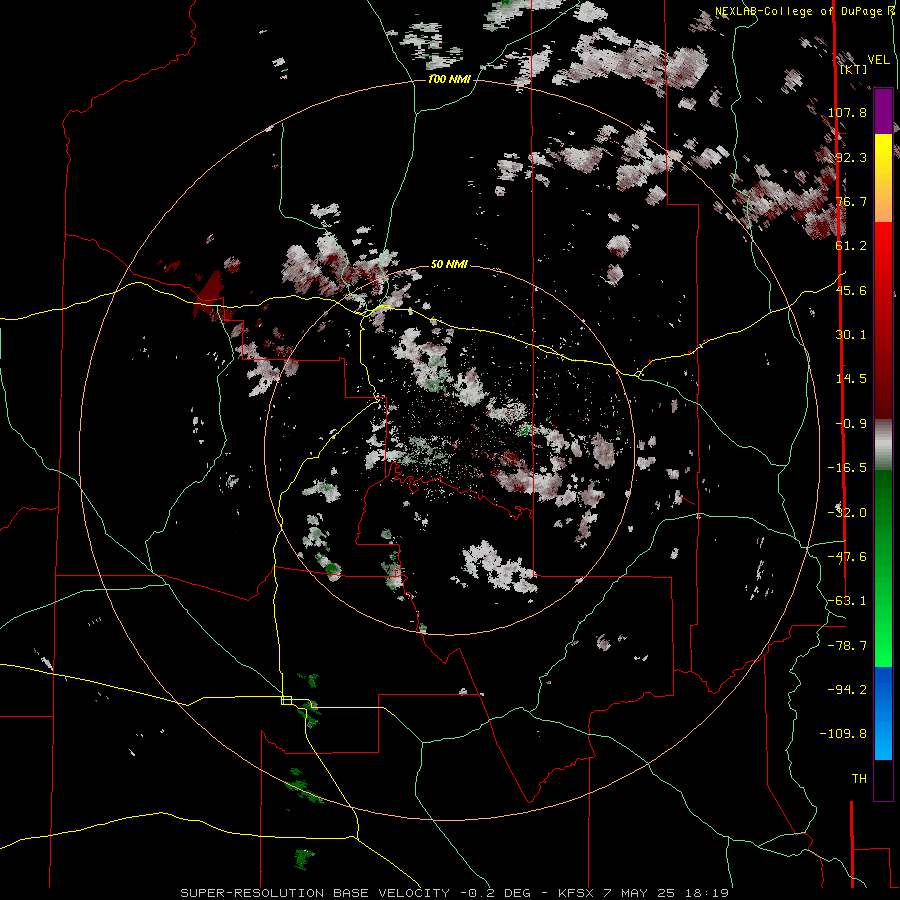Pick the light blue segment of the color bar
Screen dimensions: 900x900
coord(883,740)
